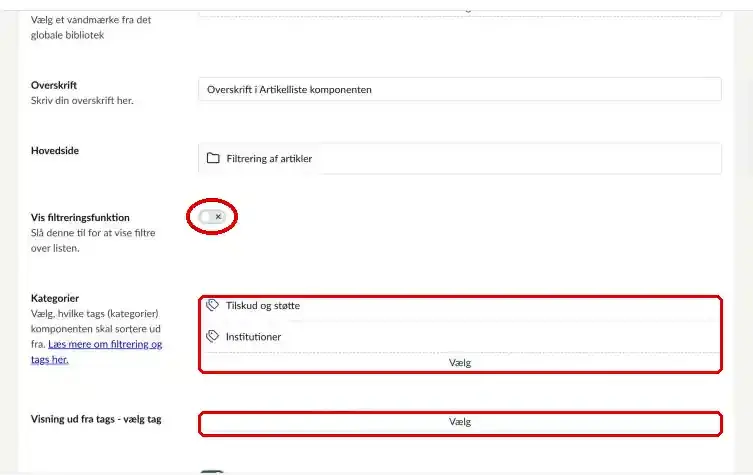
Task: Click Vælg button for Visning ud fra tags
Action: coord(460,422)
